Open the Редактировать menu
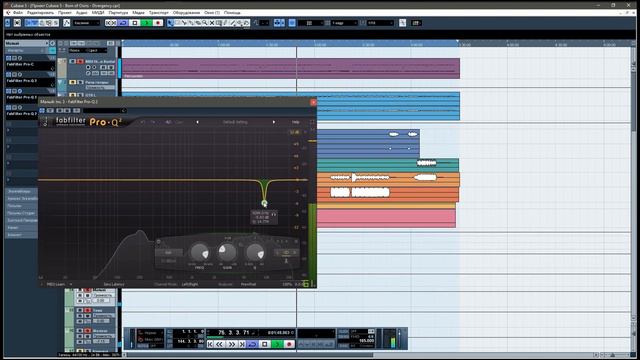This screenshot has width=640, height=360. point(40,13)
